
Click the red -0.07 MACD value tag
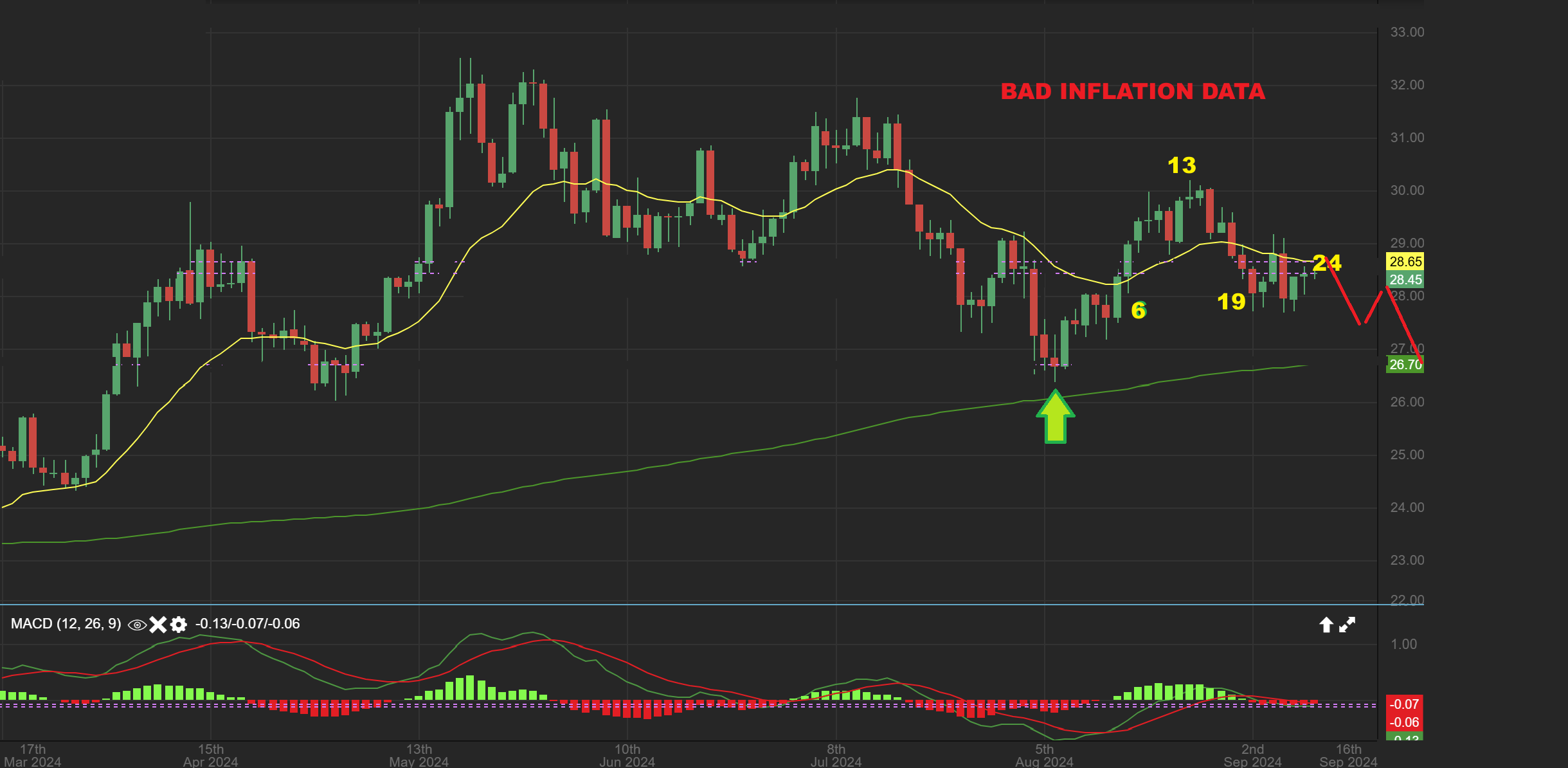tap(1404, 704)
